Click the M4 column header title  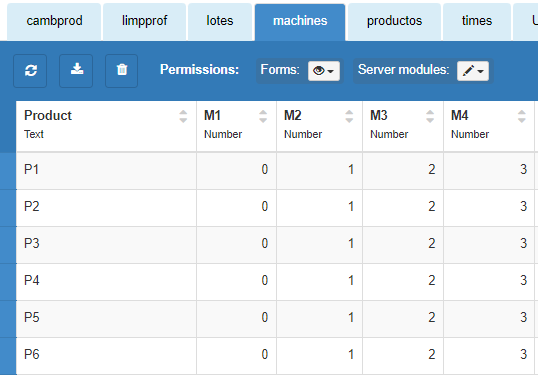459,116
